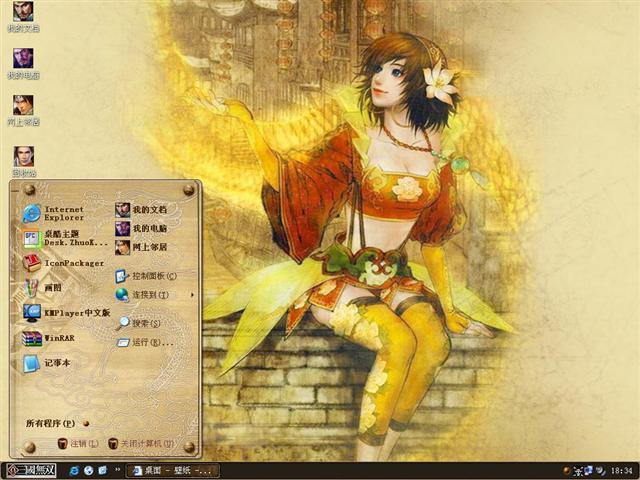Launch KMPlayer中文版 from the start menu
Screen dimensions: 640x480
tap(67, 313)
